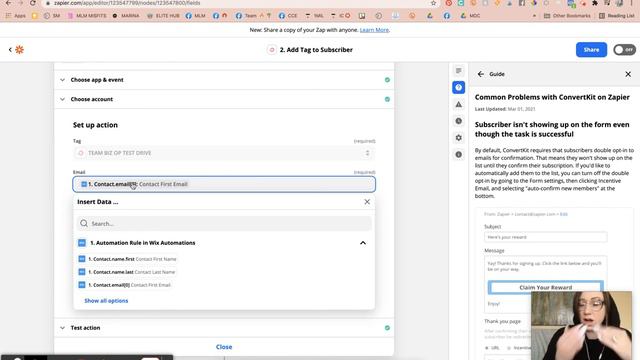Click the Insert Data search box
Screen dimensions: 640x360
click(x=224, y=223)
